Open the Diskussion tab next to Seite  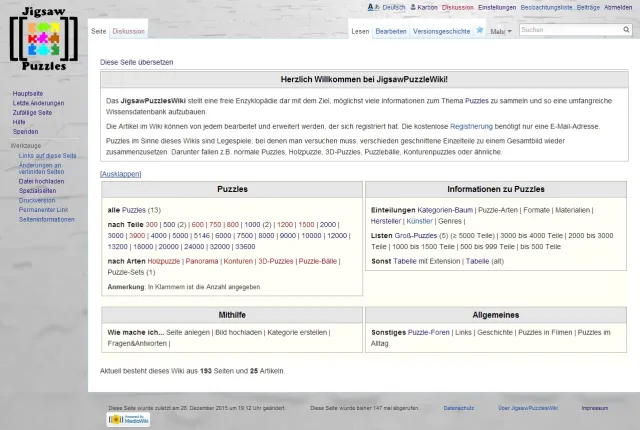pyautogui.click(x=129, y=31)
